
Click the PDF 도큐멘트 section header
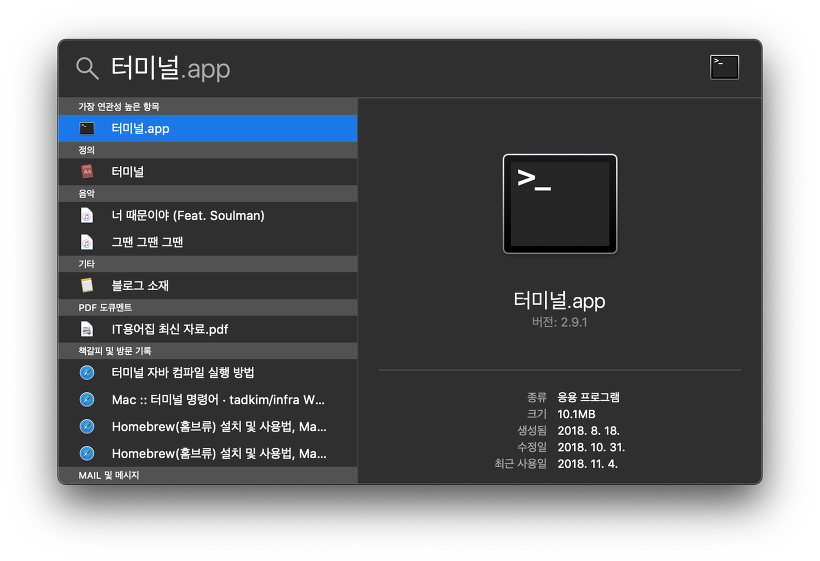pyautogui.click(x=208, y=307)
